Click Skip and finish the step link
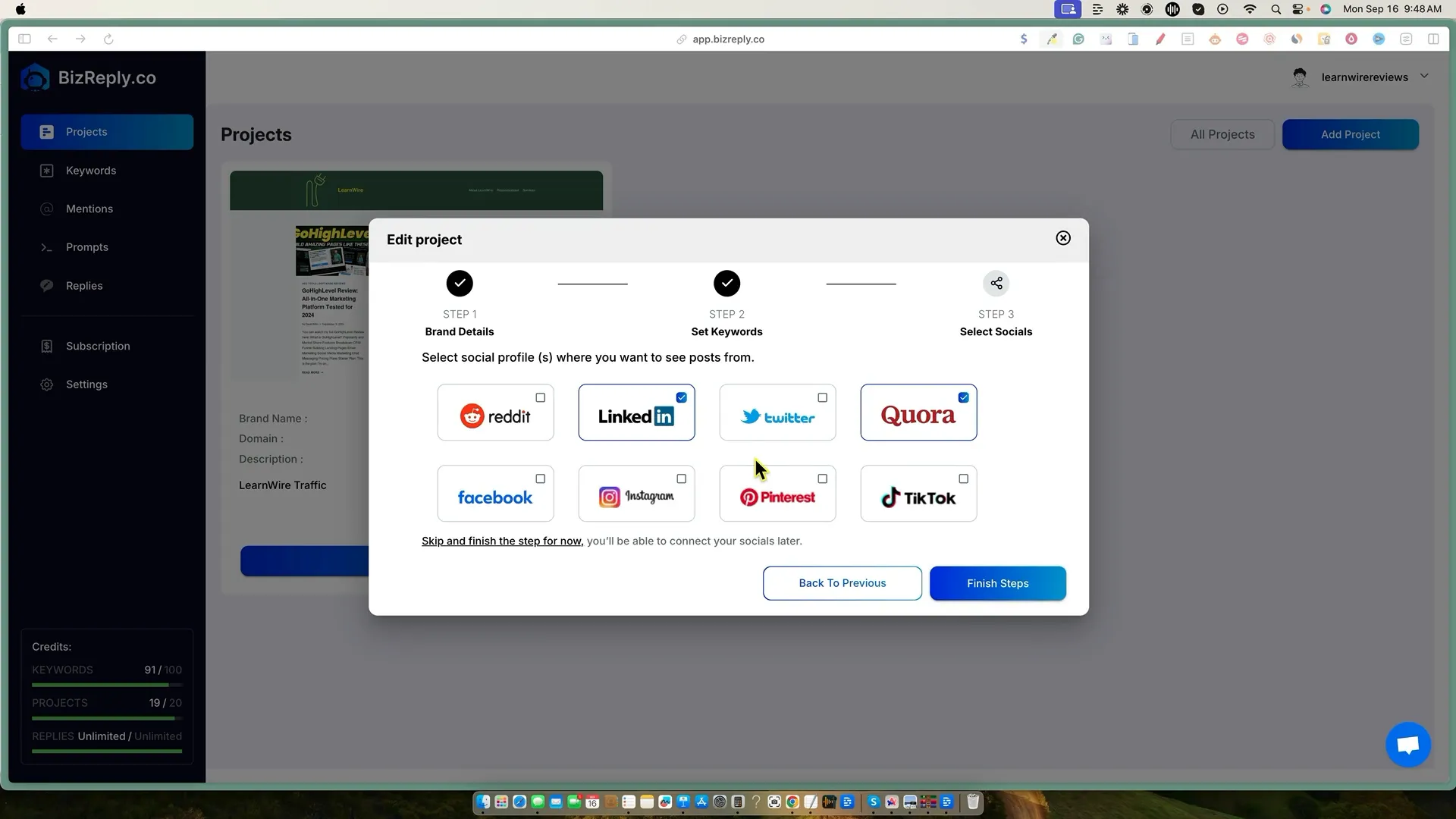 [501, 541]
